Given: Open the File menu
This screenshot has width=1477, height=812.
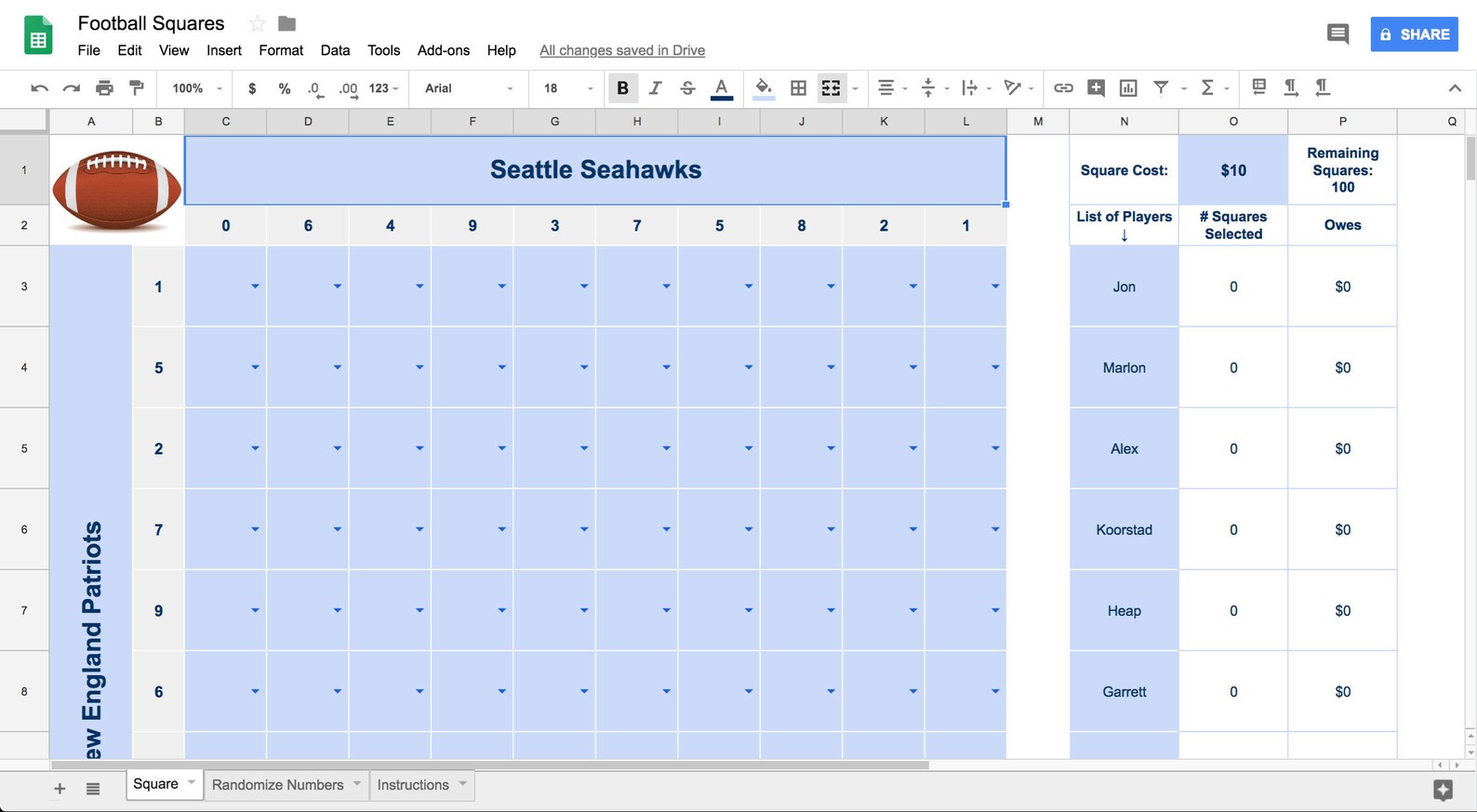Looking at the screenshot, I should tap(88, 50).
